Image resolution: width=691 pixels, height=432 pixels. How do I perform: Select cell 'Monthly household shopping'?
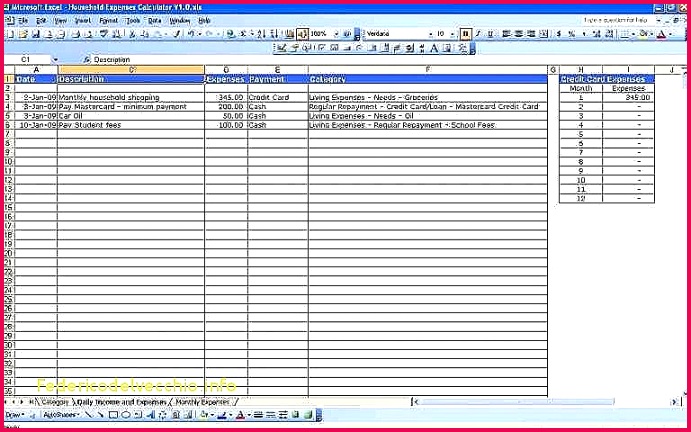click(131, 97)
